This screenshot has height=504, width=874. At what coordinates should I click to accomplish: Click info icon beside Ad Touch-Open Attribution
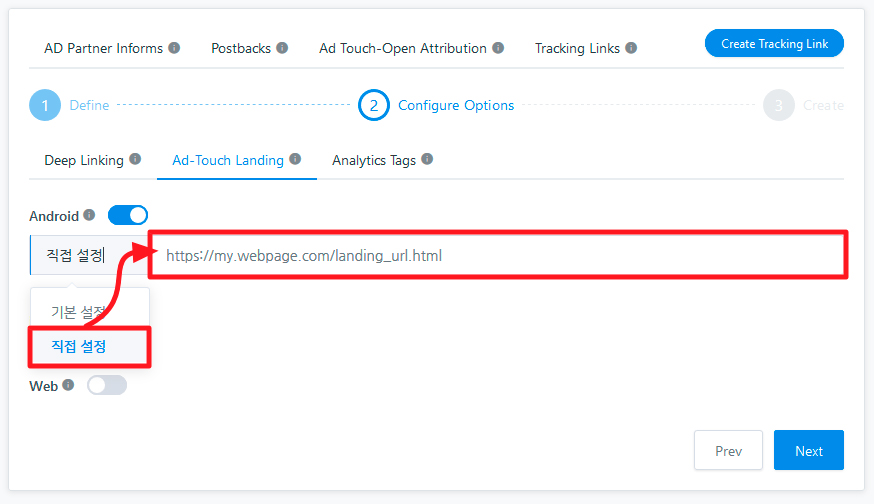(x=498, y=48)
